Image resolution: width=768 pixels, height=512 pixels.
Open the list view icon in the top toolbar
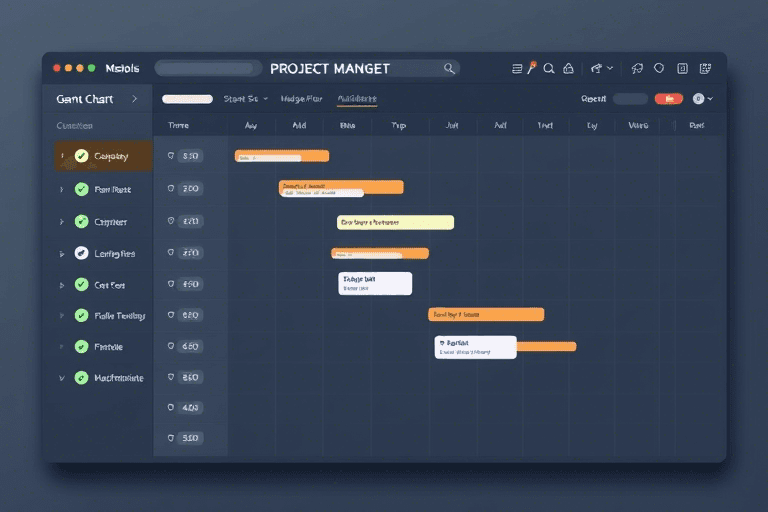[x=517, y=68]
